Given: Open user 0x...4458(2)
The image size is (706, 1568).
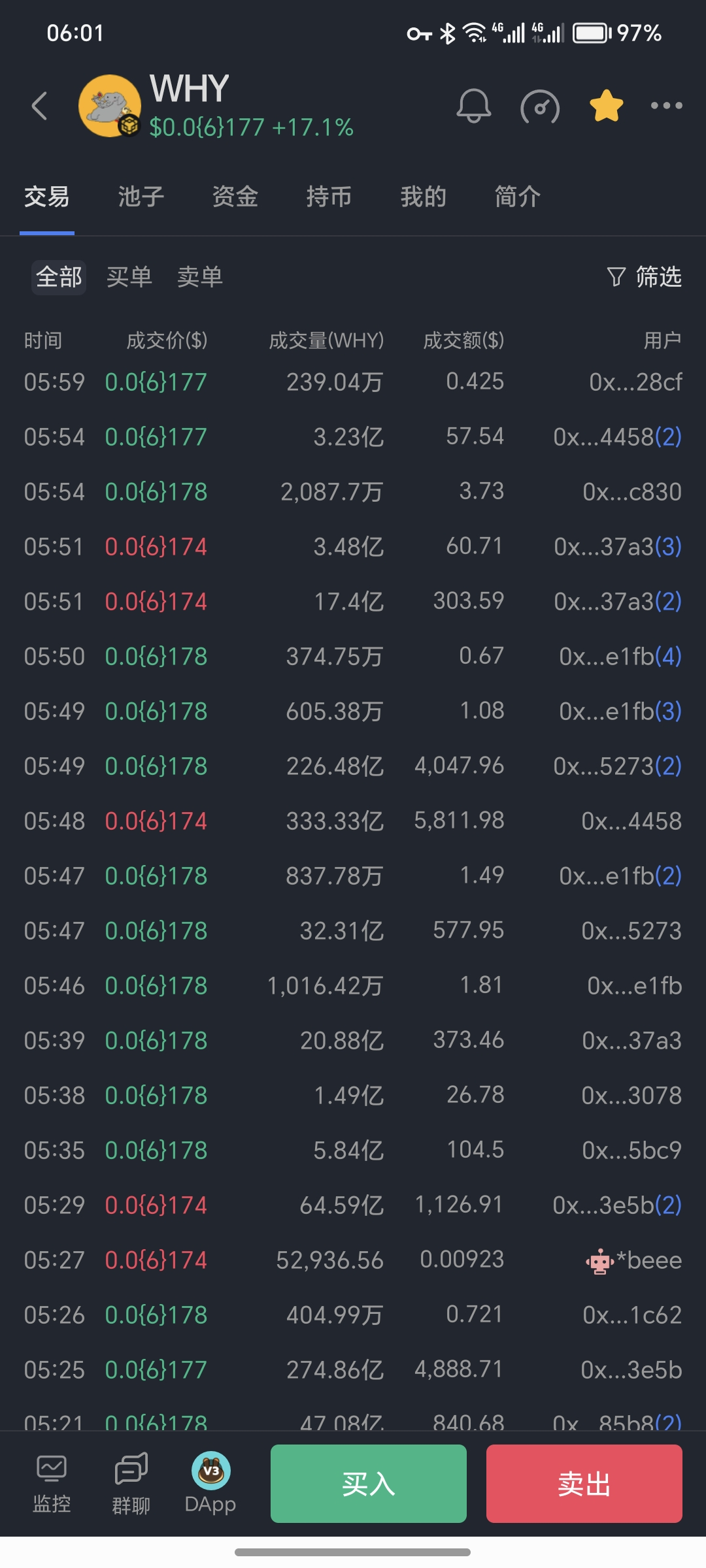Looking at the screenshot, I should tap(617, 436).
